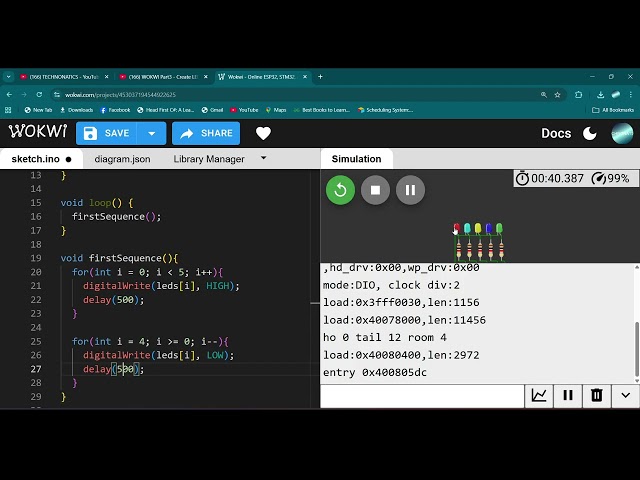Click the simulation timer display
This screenshot has width=640, height=480.
click(549, 178)
